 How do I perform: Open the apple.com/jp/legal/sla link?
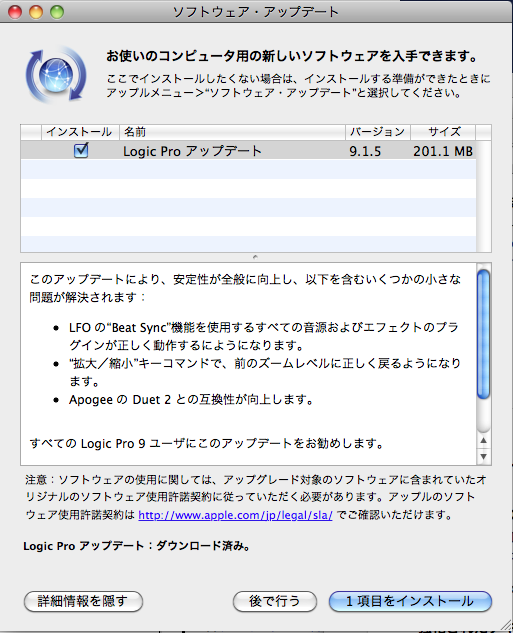tap(235, 515)
